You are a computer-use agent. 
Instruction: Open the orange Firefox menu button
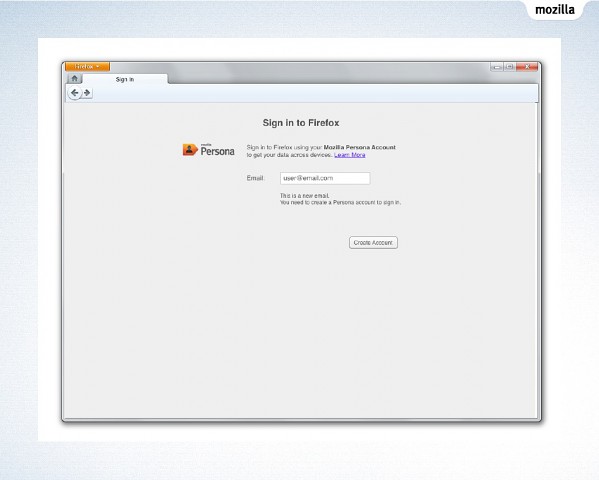tap(87, 66)
